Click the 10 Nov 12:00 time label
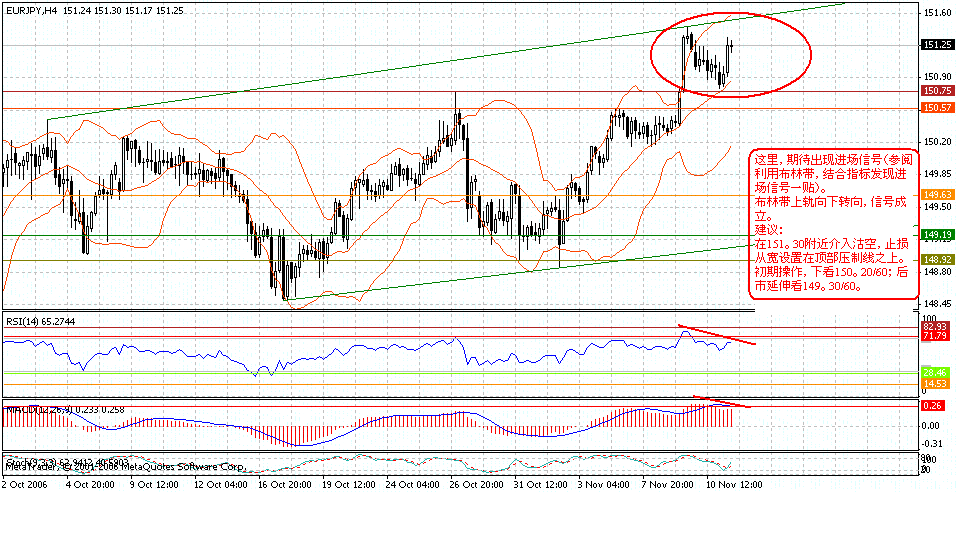956x558 pixels. [x=734, y=485]
